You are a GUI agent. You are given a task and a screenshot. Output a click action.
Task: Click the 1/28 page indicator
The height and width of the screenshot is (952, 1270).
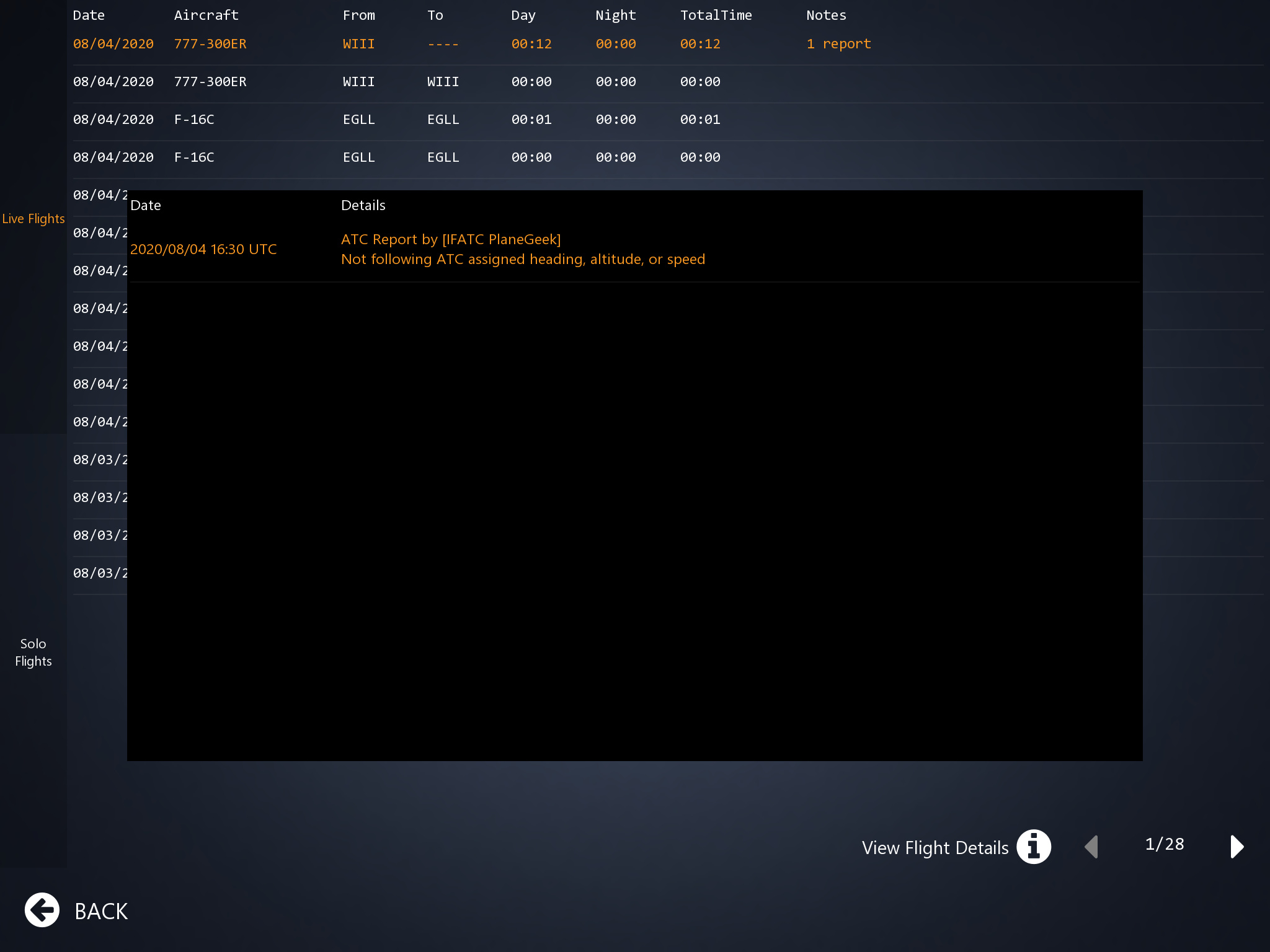pos(1164,844)
